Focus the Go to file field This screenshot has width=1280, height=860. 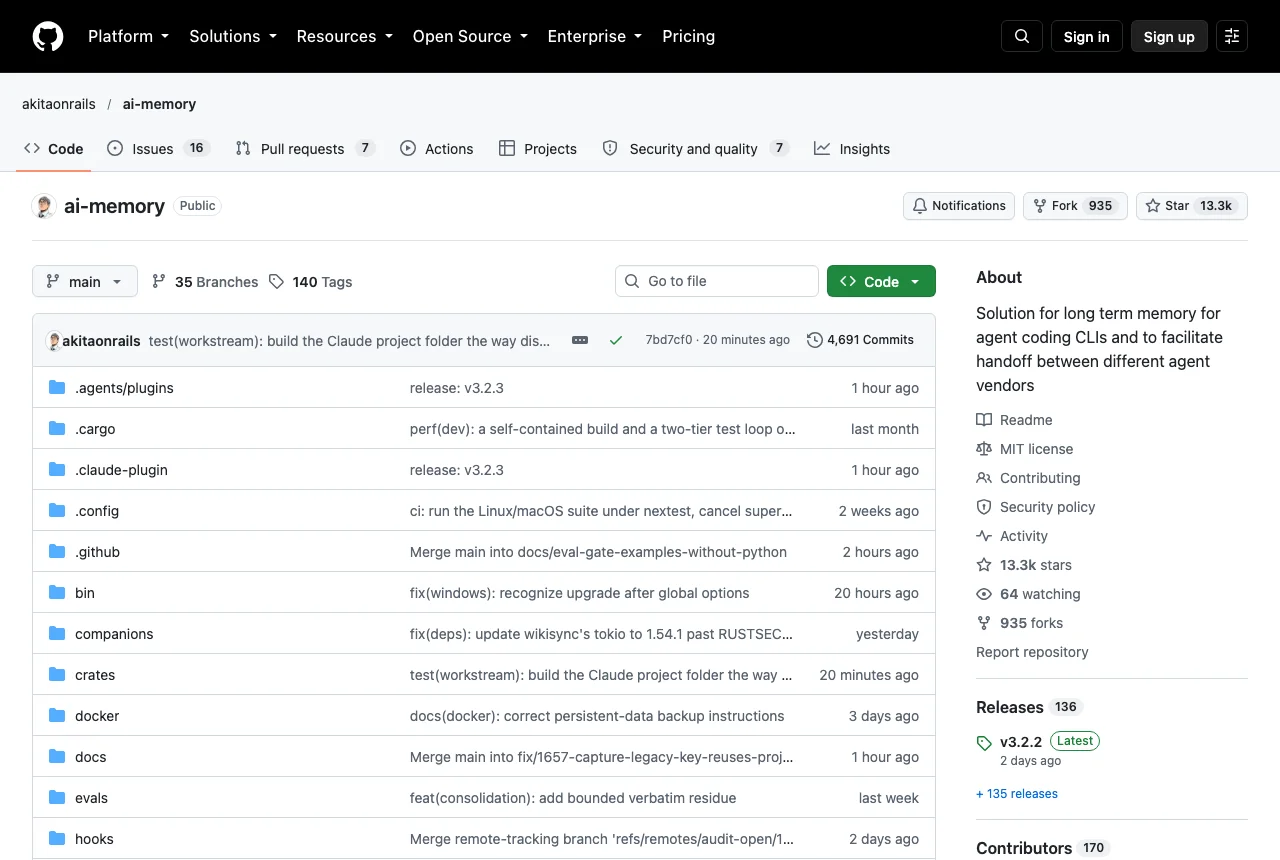pos(717,281)
